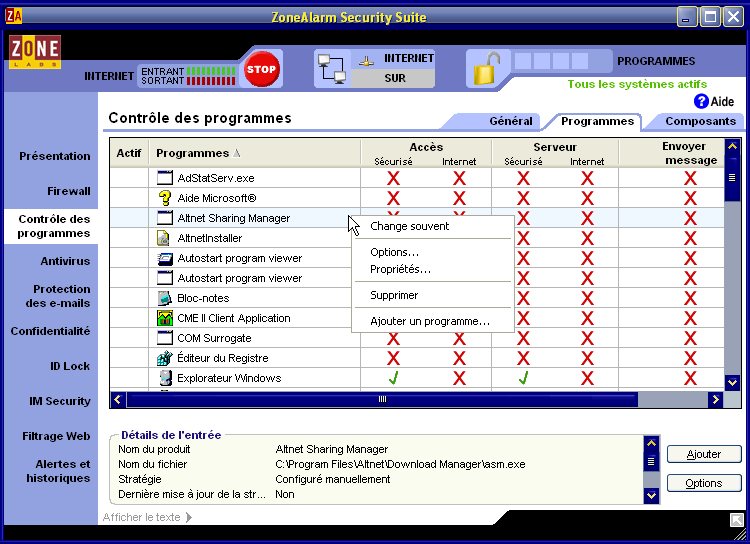The width and height of the screenshot is (750, 544).
Task: Open Aide via the question mark icon
Action: (701, 101)
